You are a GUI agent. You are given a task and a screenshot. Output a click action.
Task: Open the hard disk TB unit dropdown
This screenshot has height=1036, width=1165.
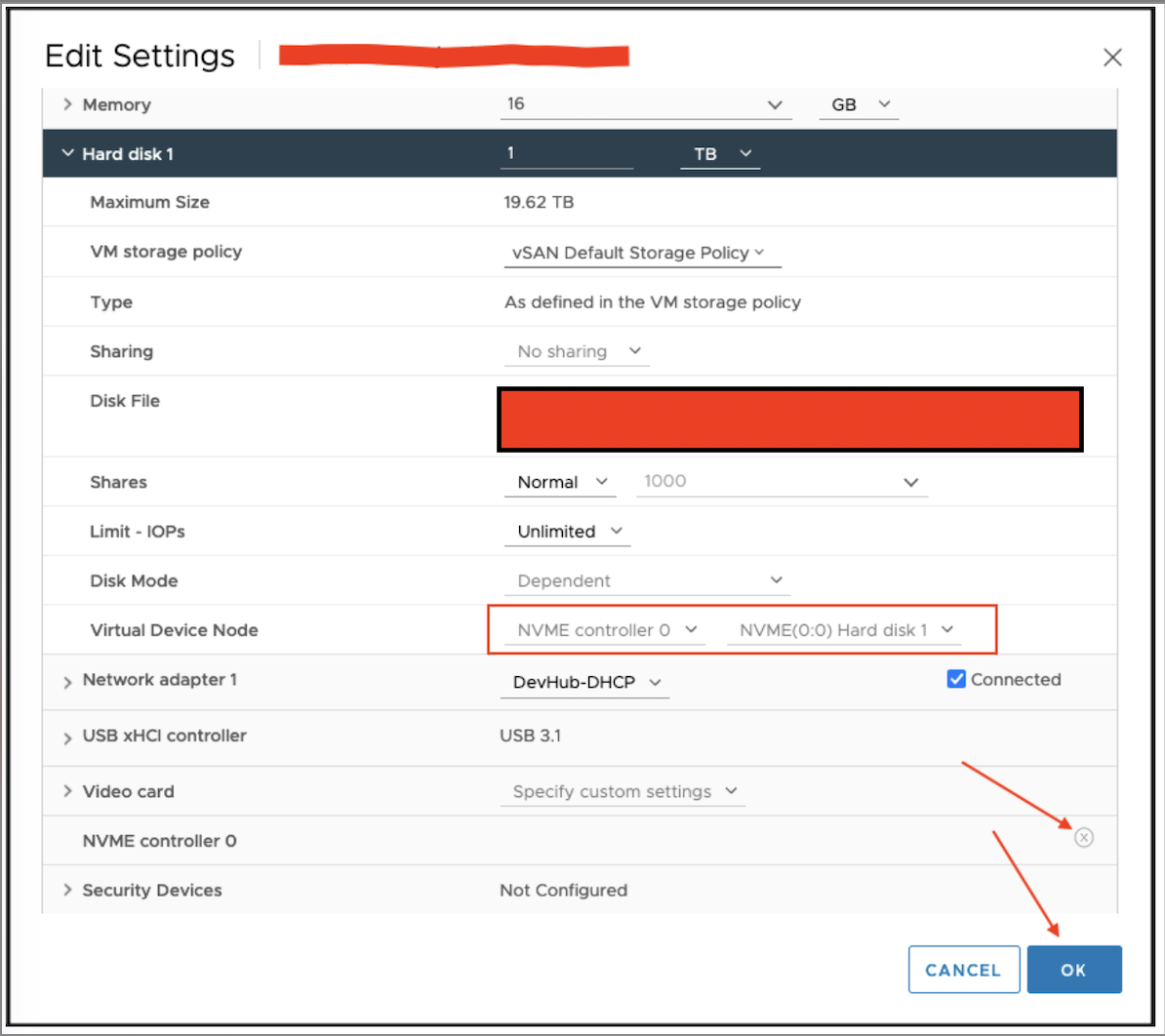(719, 154)
